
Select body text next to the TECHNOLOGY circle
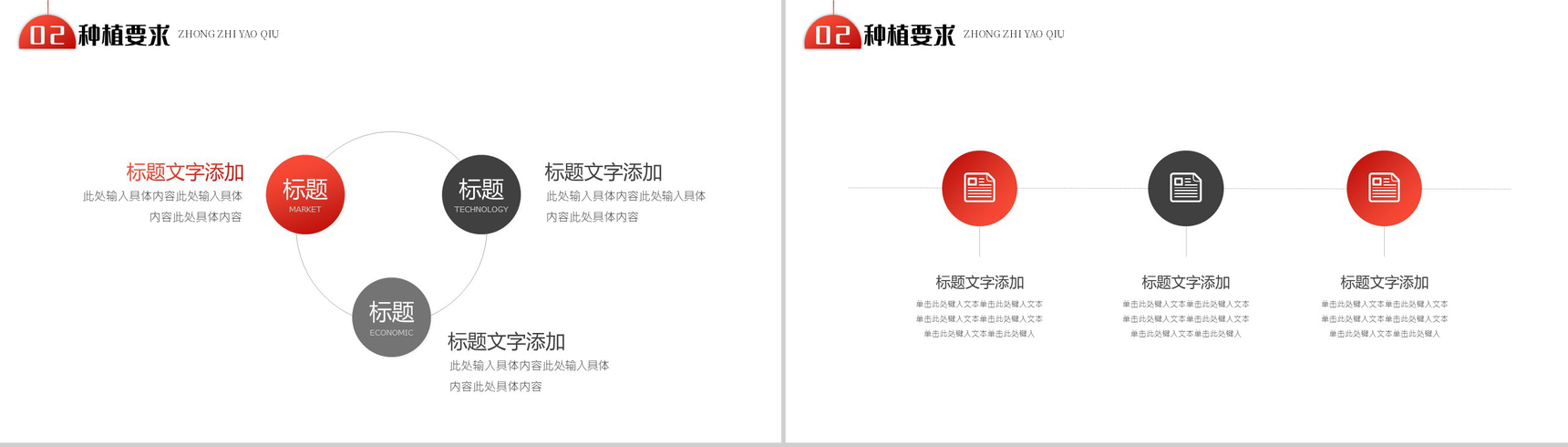tap(625, 206)
